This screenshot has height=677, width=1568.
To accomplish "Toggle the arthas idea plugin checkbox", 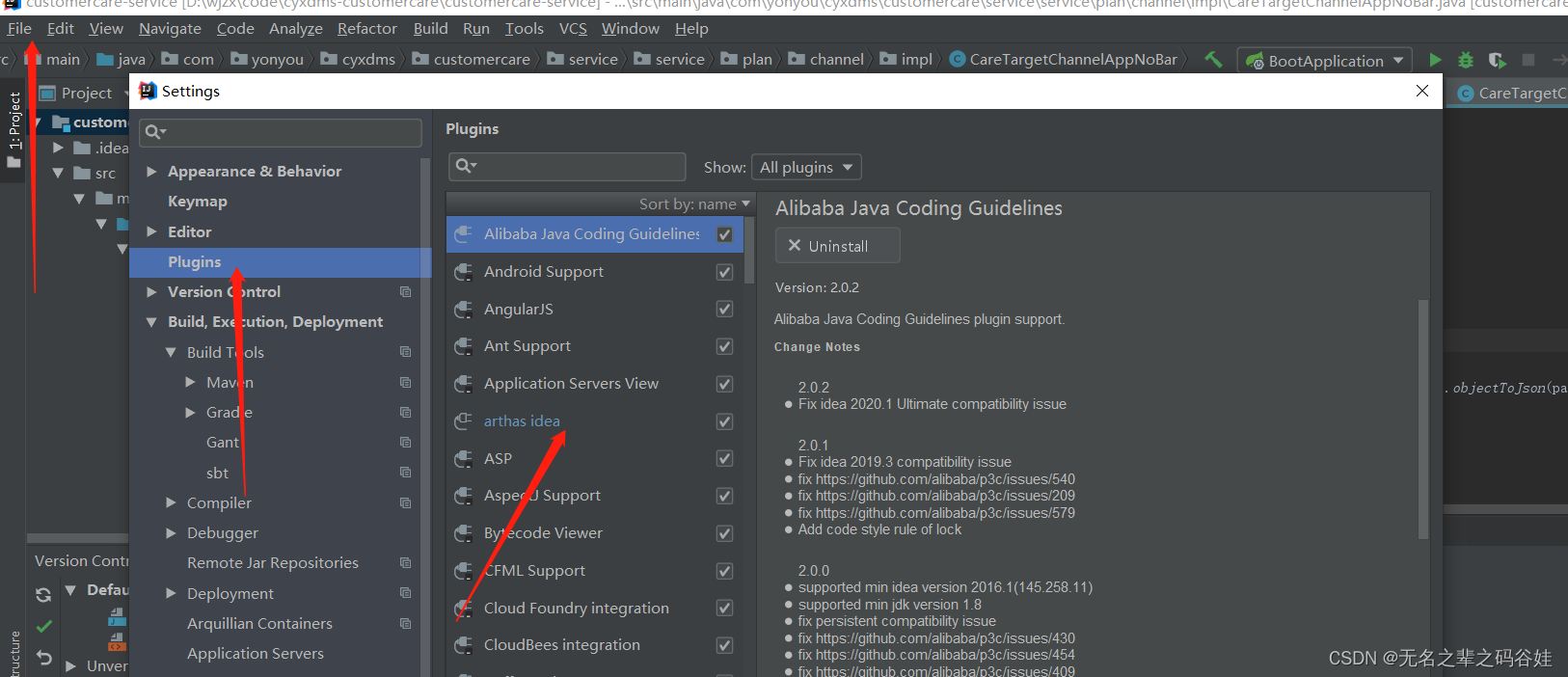I will 724,421.
